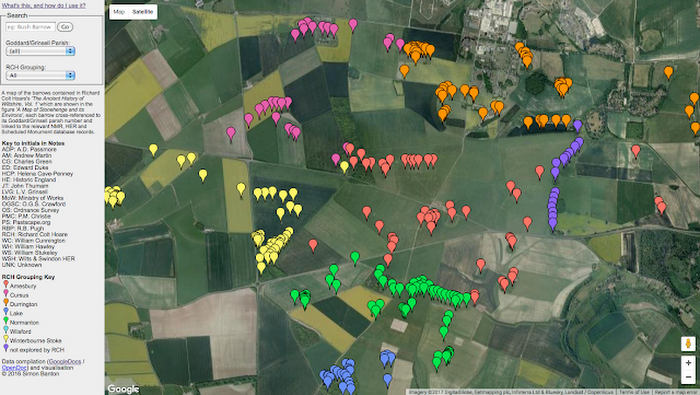Click the purple 'not explored by RCH' legend pin

6,348
